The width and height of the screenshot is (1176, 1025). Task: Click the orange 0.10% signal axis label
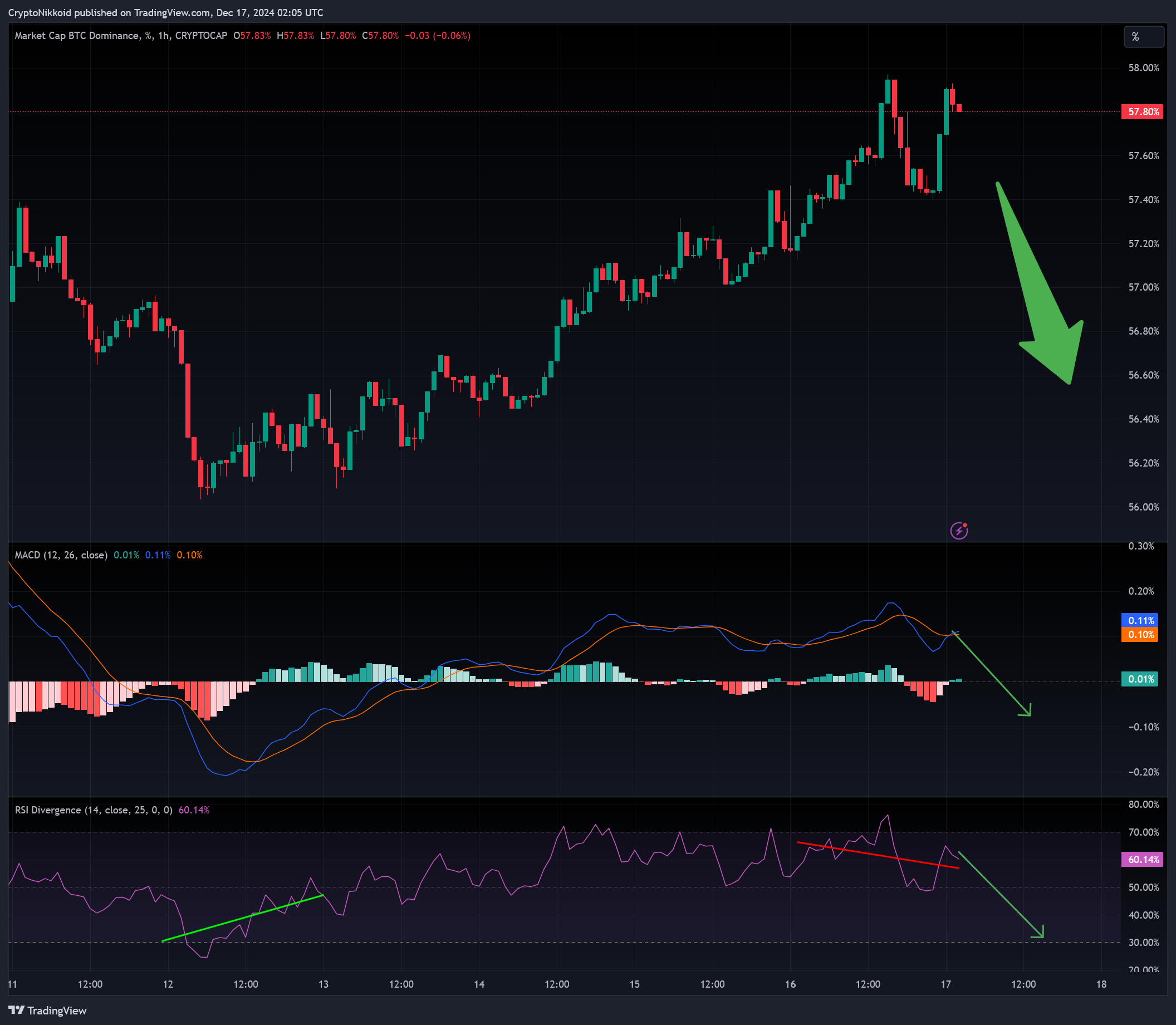[1139, 634]
